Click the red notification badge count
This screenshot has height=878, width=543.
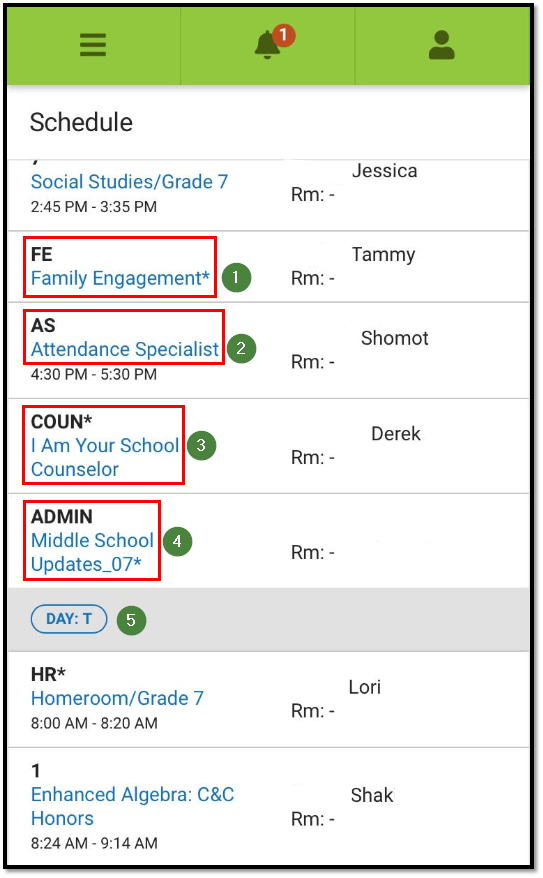pyautogui.click(x=284, y=35)
